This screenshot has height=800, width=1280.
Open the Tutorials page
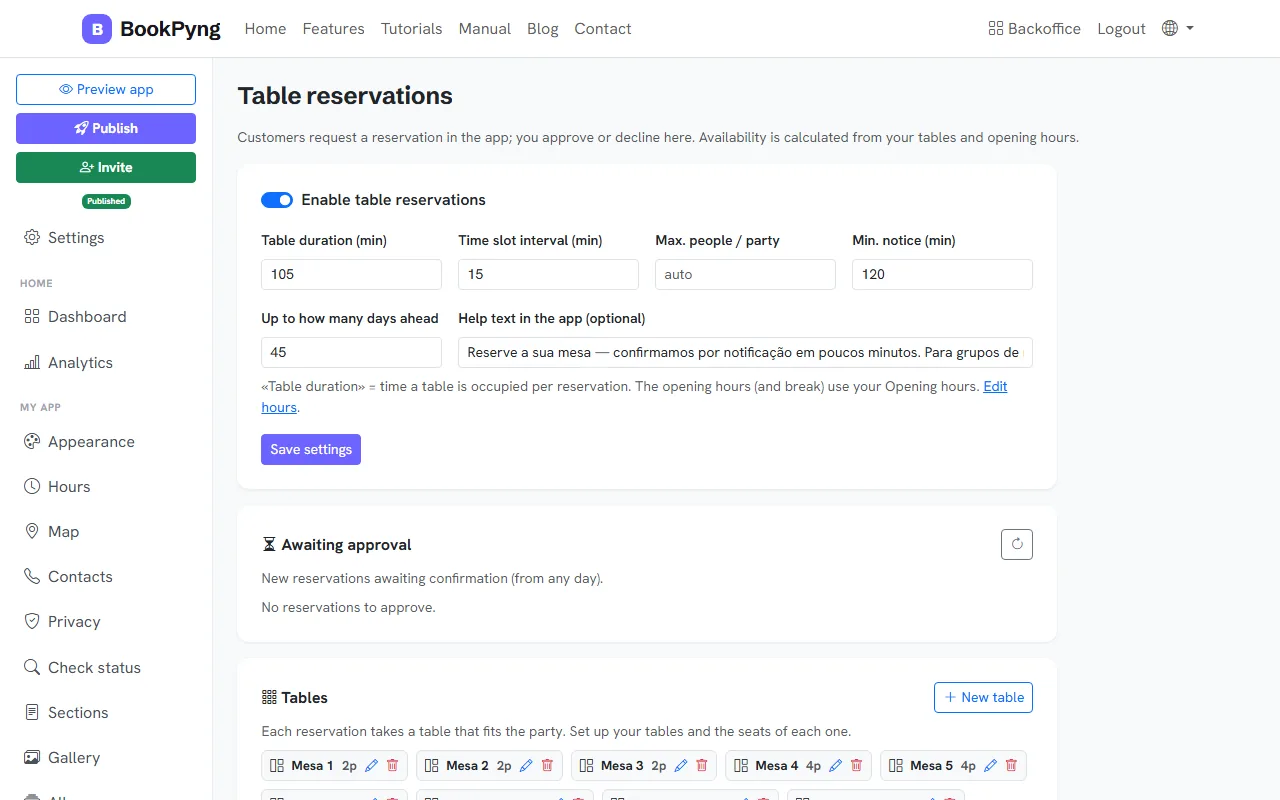tap(411, 29)
